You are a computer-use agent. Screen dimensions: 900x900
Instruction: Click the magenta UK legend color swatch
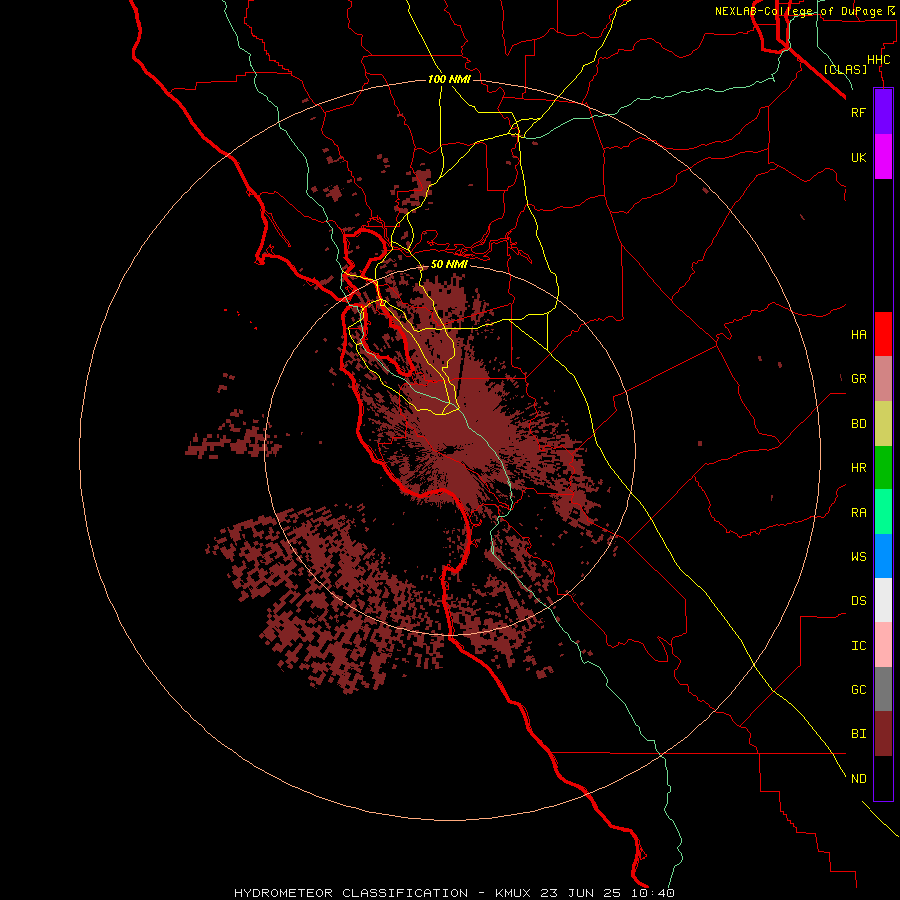(883, 157)
